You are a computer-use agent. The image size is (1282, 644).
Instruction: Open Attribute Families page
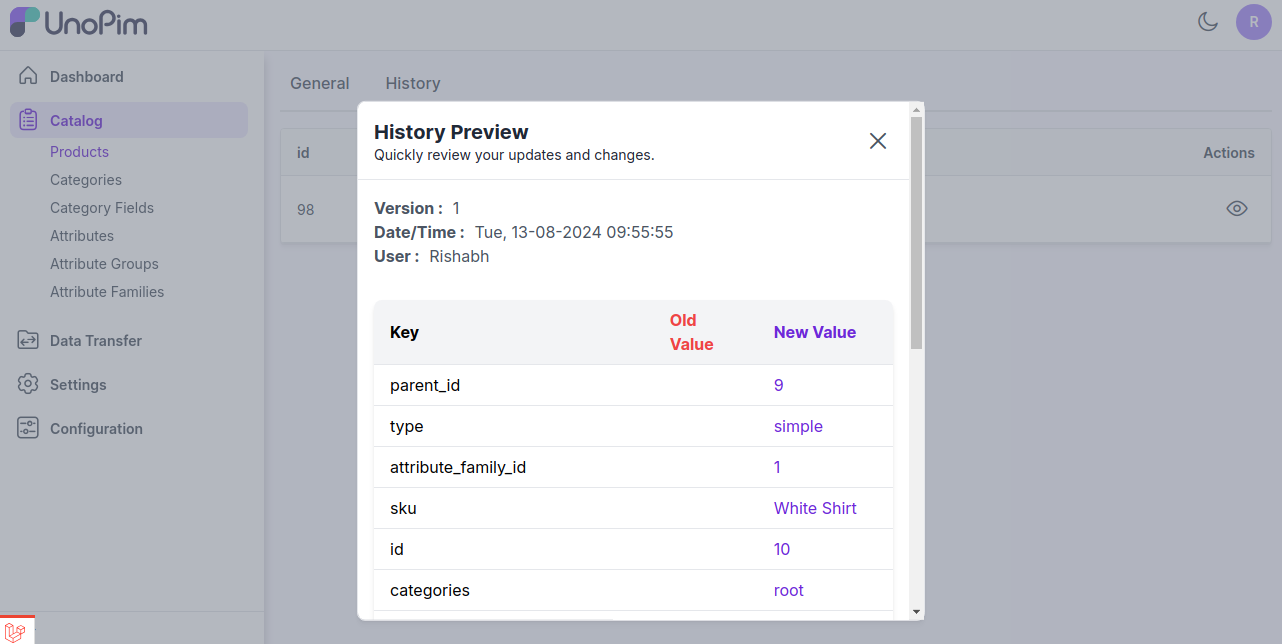[x=107, y=292]
